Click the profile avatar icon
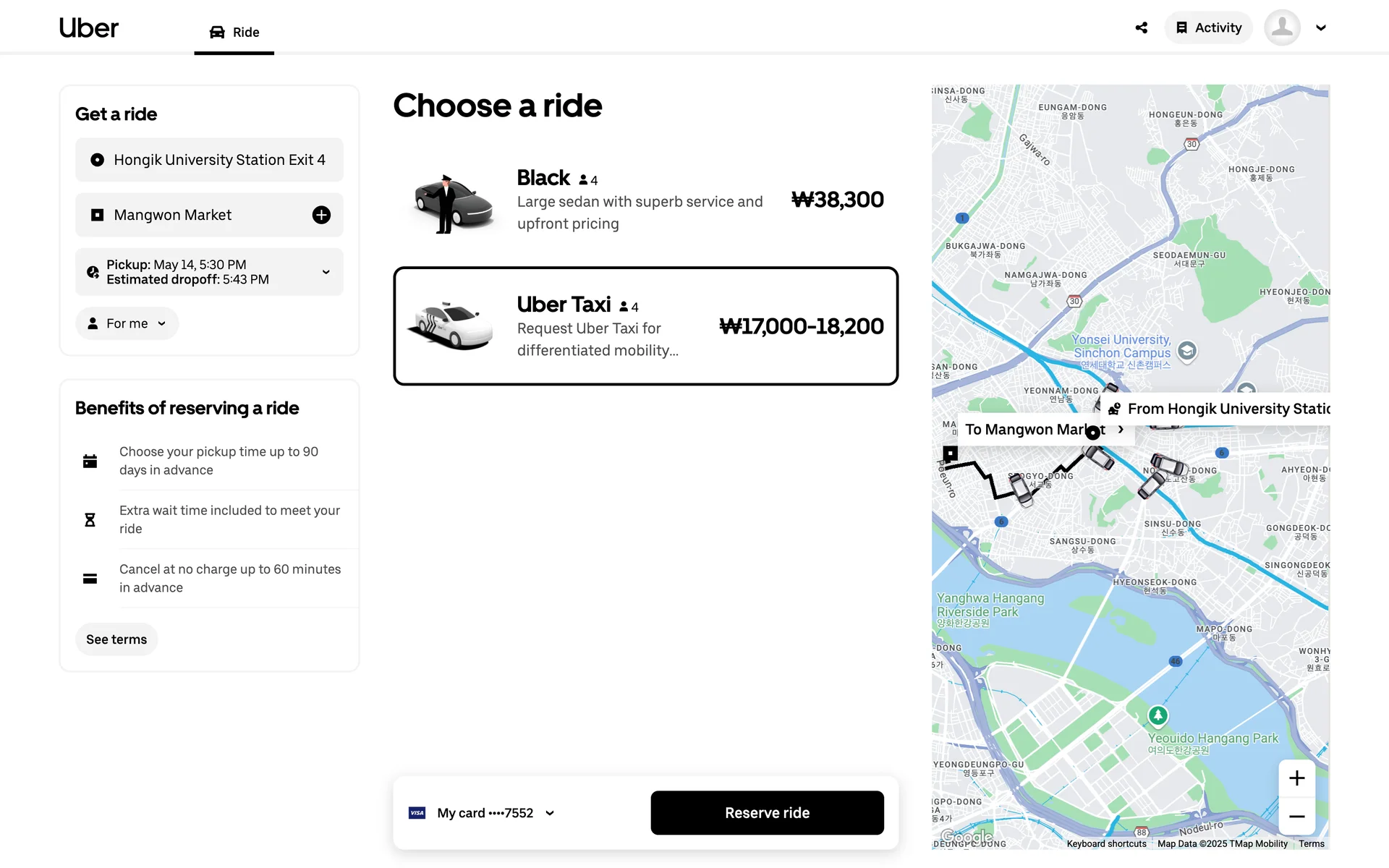 (x=1282, y=27)
